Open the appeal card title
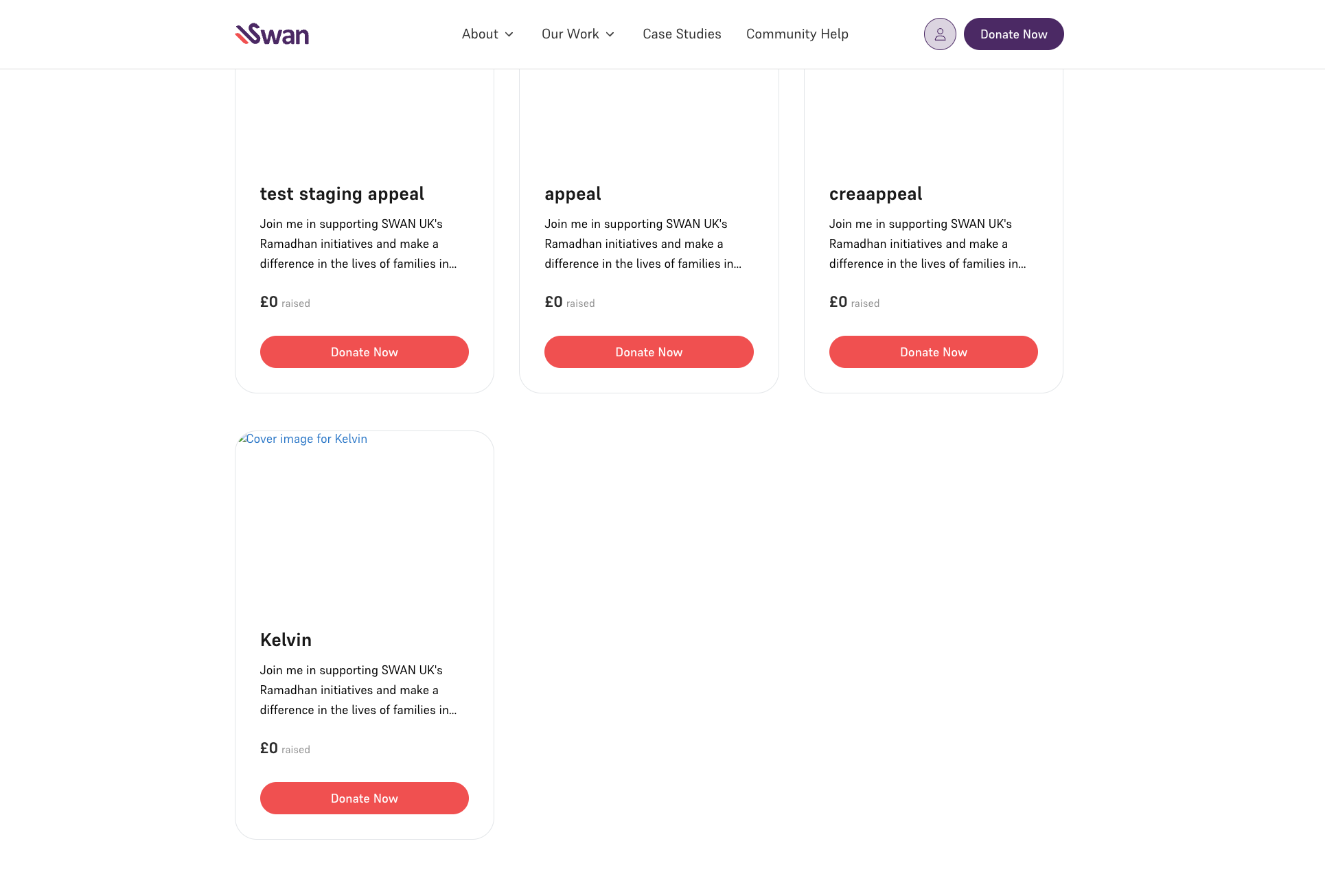Image resolution: width=1325 pixels, height=896 pixels. point(573,194)
